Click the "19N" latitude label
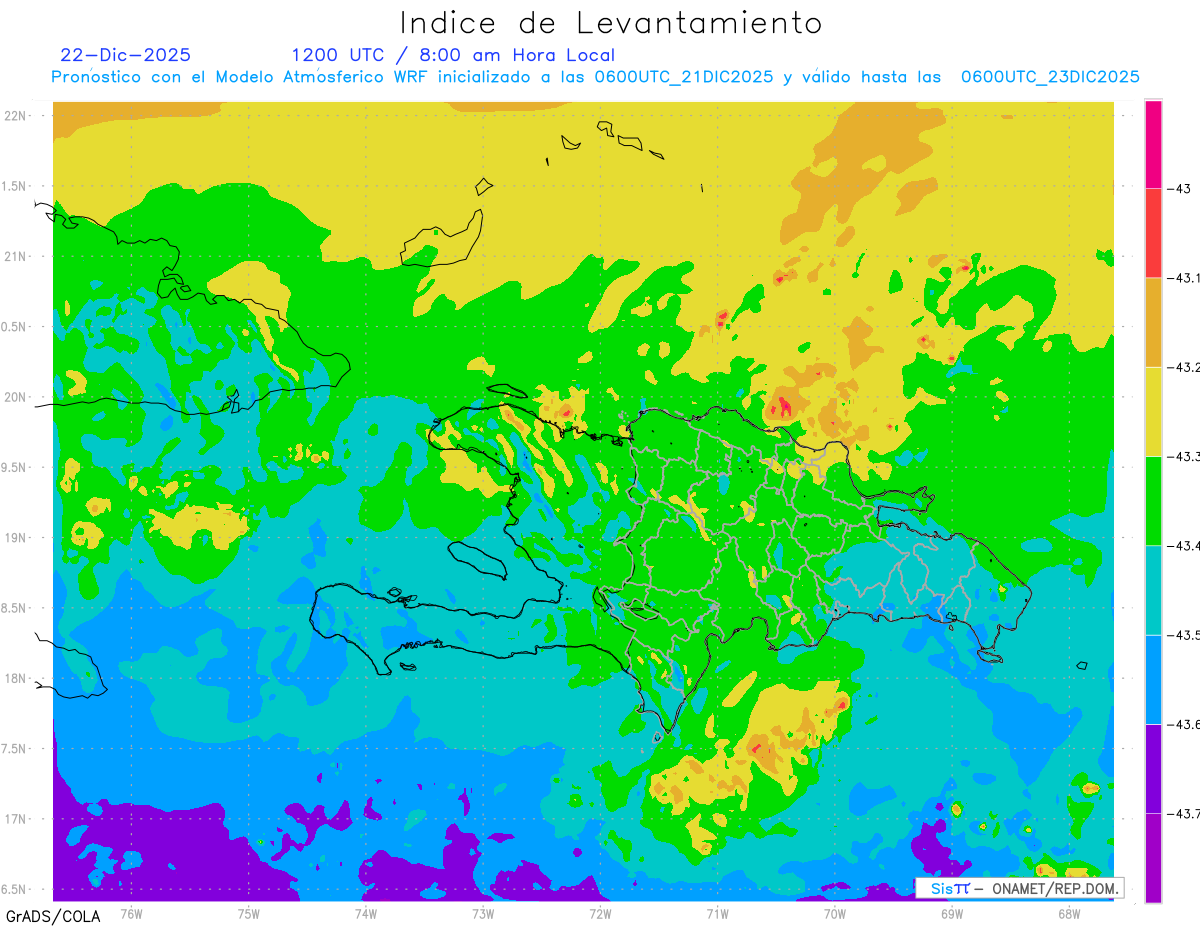 pyautogui.click(x=17, y=537)
